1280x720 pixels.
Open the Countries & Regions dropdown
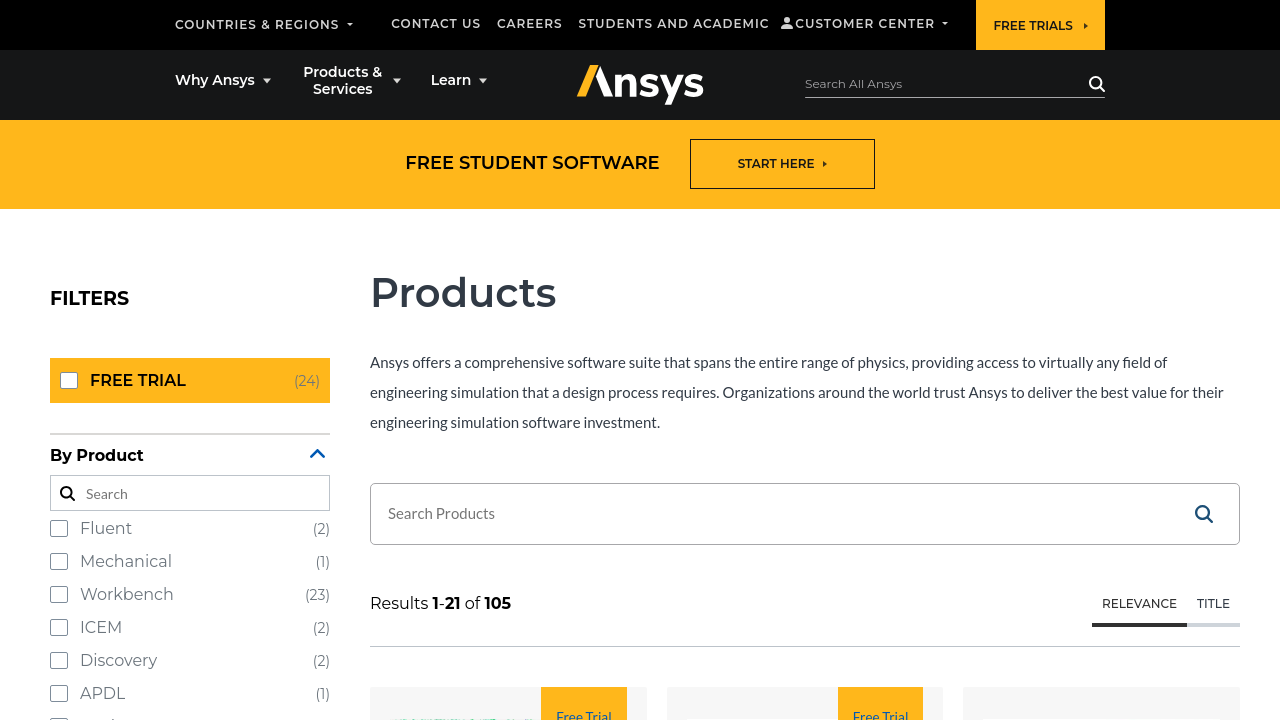pyautogui.click(x=264, y=24)
